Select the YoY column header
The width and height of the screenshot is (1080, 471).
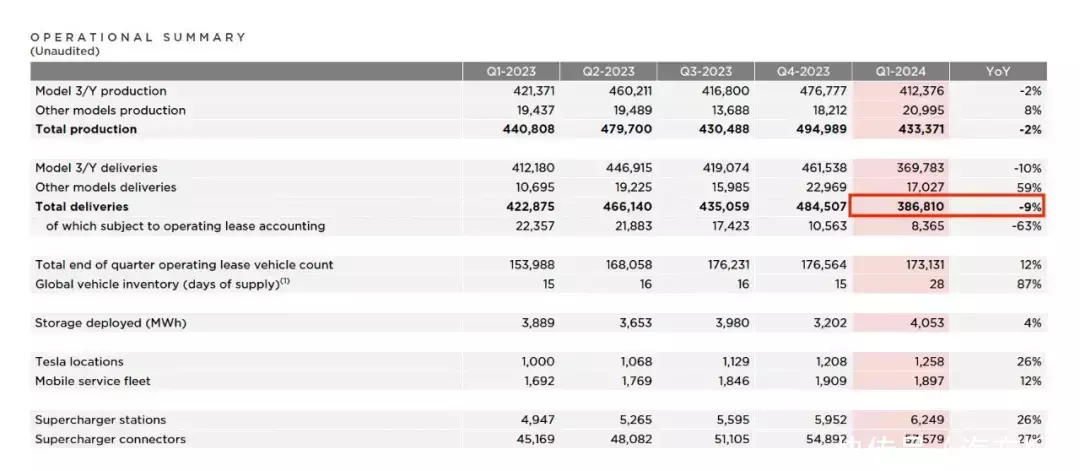[x=998, y=71]
